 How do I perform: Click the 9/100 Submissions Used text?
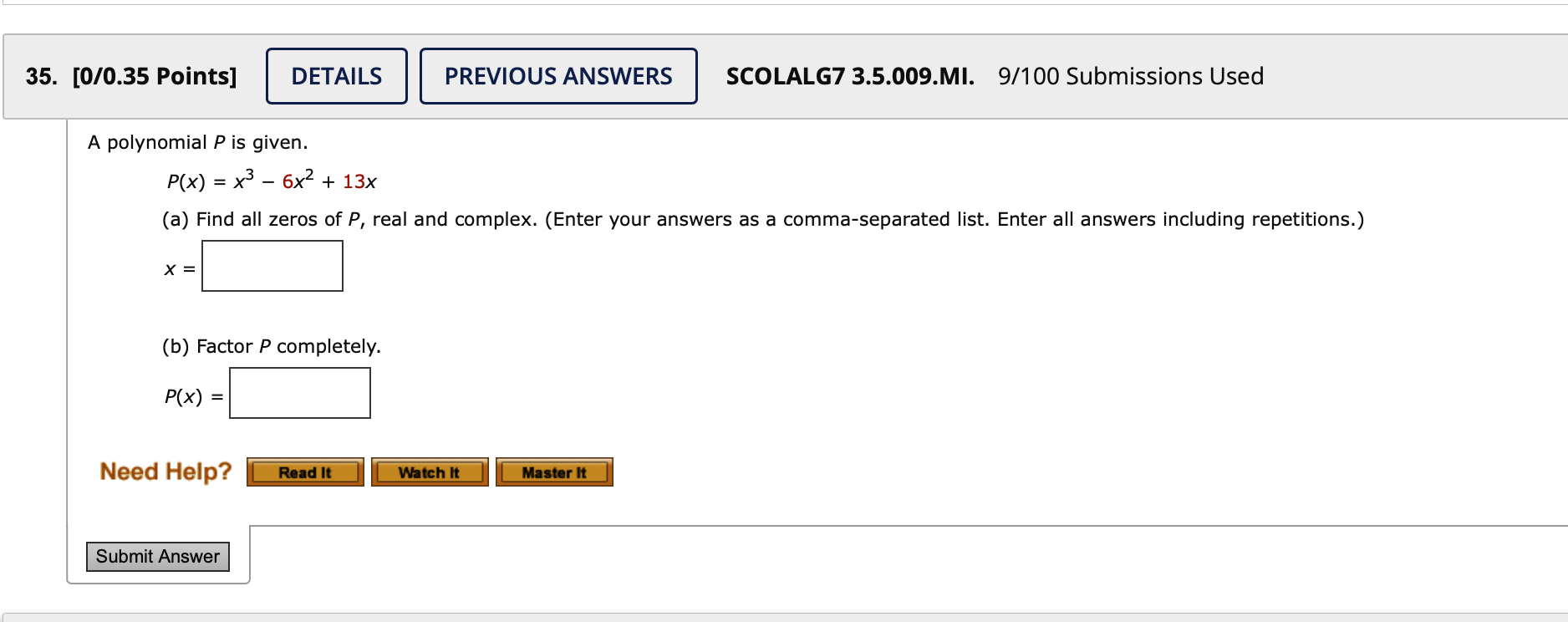coord(1129,76)
